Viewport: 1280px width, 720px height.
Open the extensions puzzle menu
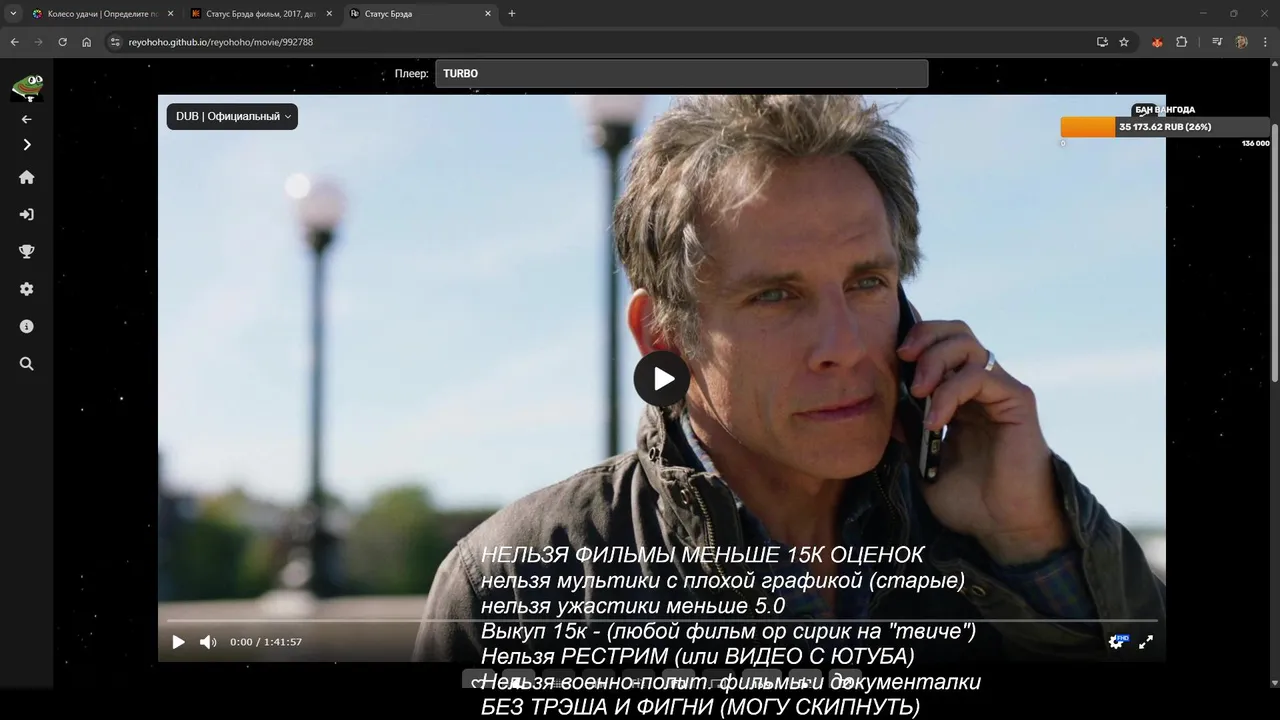(1181, 42)
